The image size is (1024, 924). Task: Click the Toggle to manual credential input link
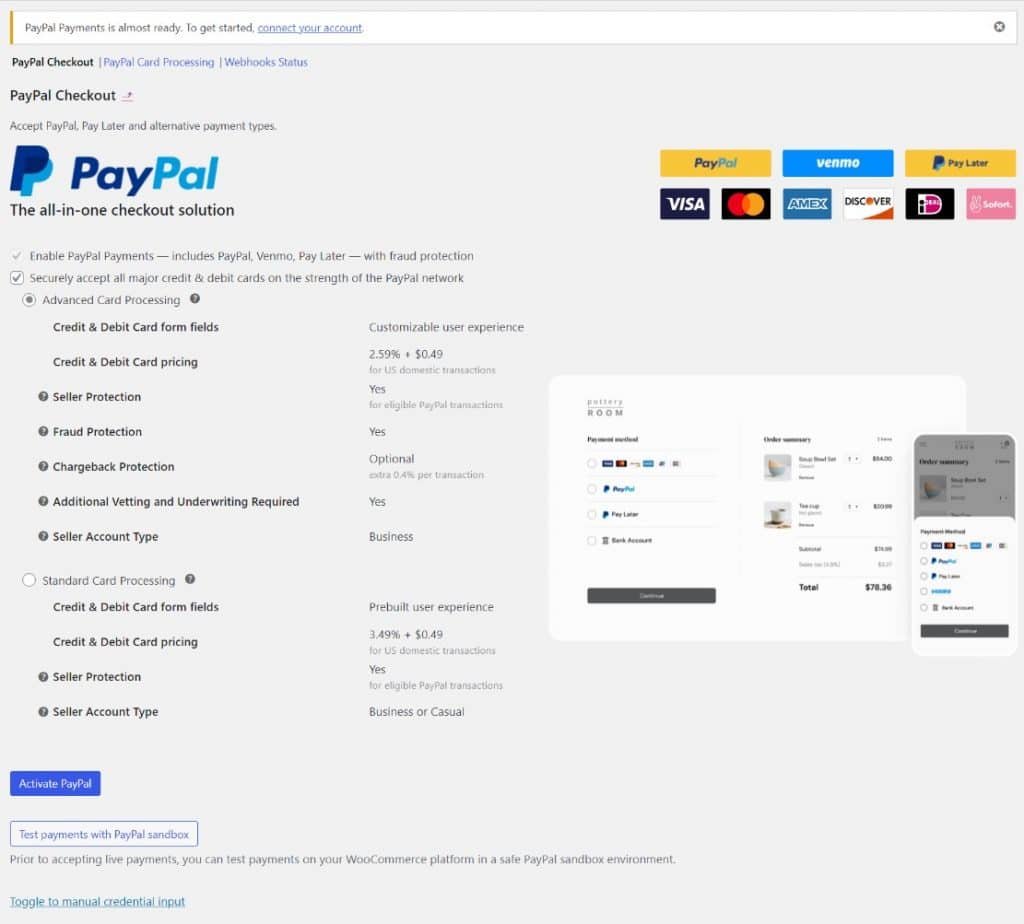pos(97,901)
